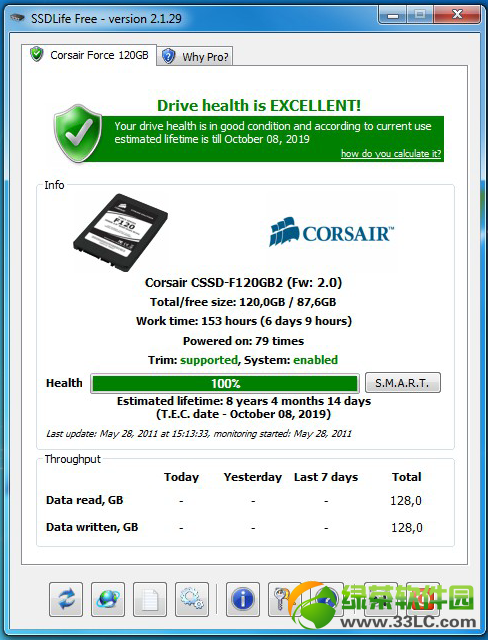Click the 'Data read, GB' row label
The width and height of the screenshot is (488, 643).
(84, 500)
